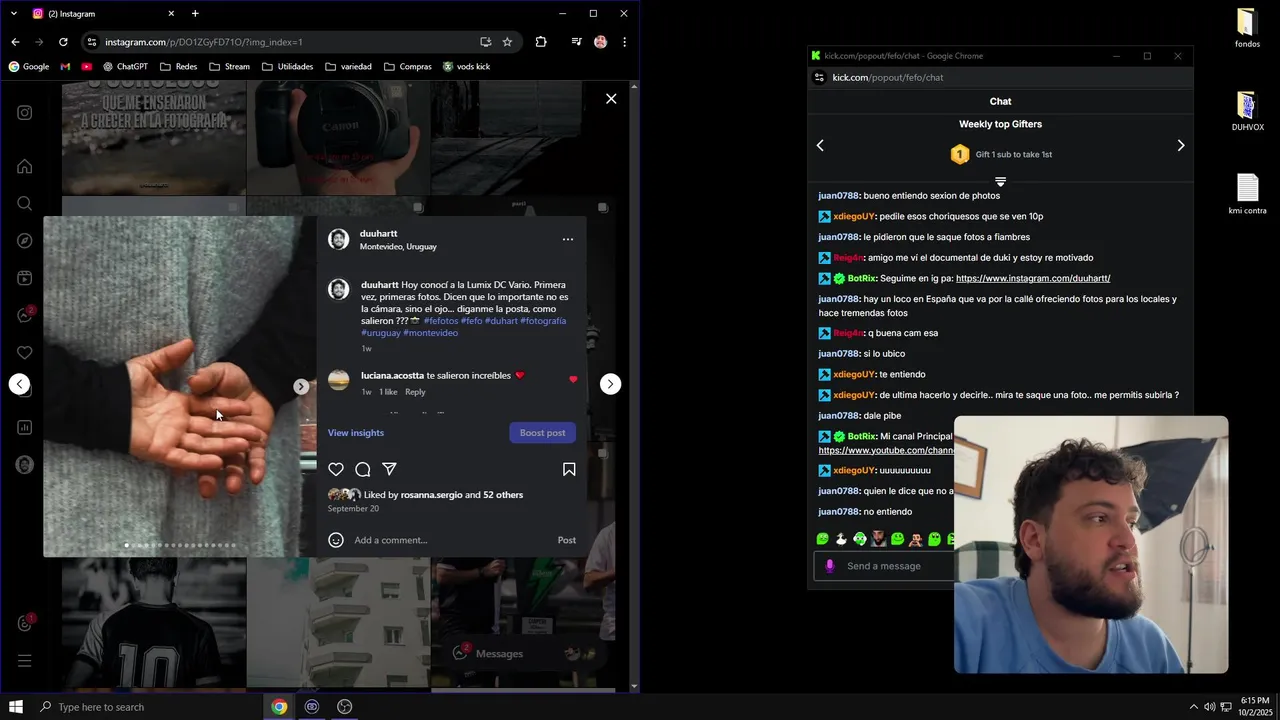Expand the Redes bookmark folder

178,67
